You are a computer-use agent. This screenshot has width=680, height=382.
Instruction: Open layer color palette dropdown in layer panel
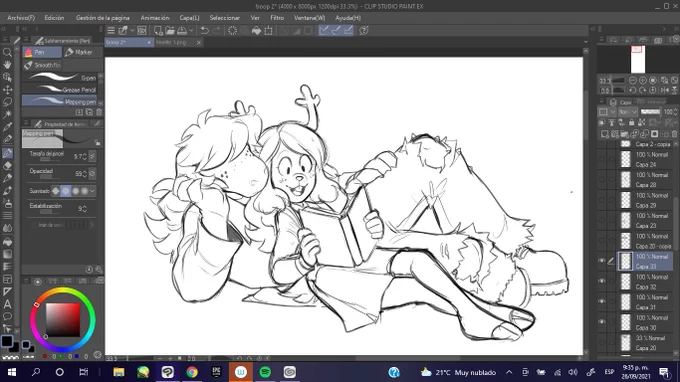612,112
